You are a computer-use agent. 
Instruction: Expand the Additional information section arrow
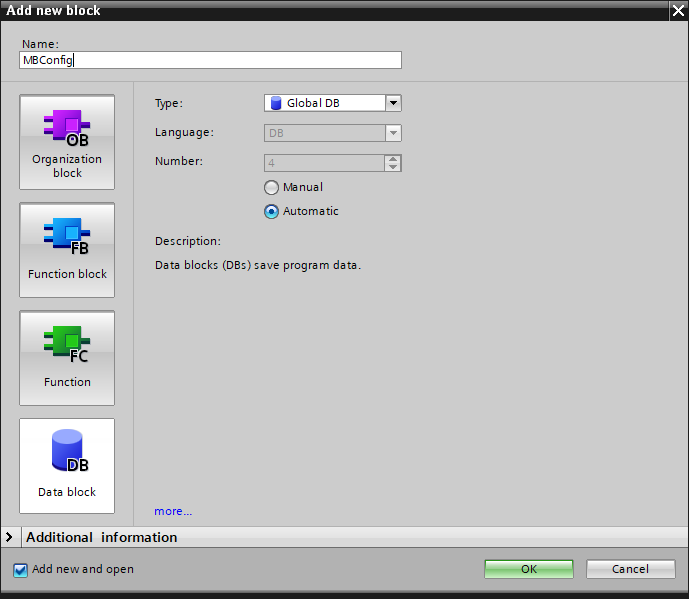[x=9, y=537]
